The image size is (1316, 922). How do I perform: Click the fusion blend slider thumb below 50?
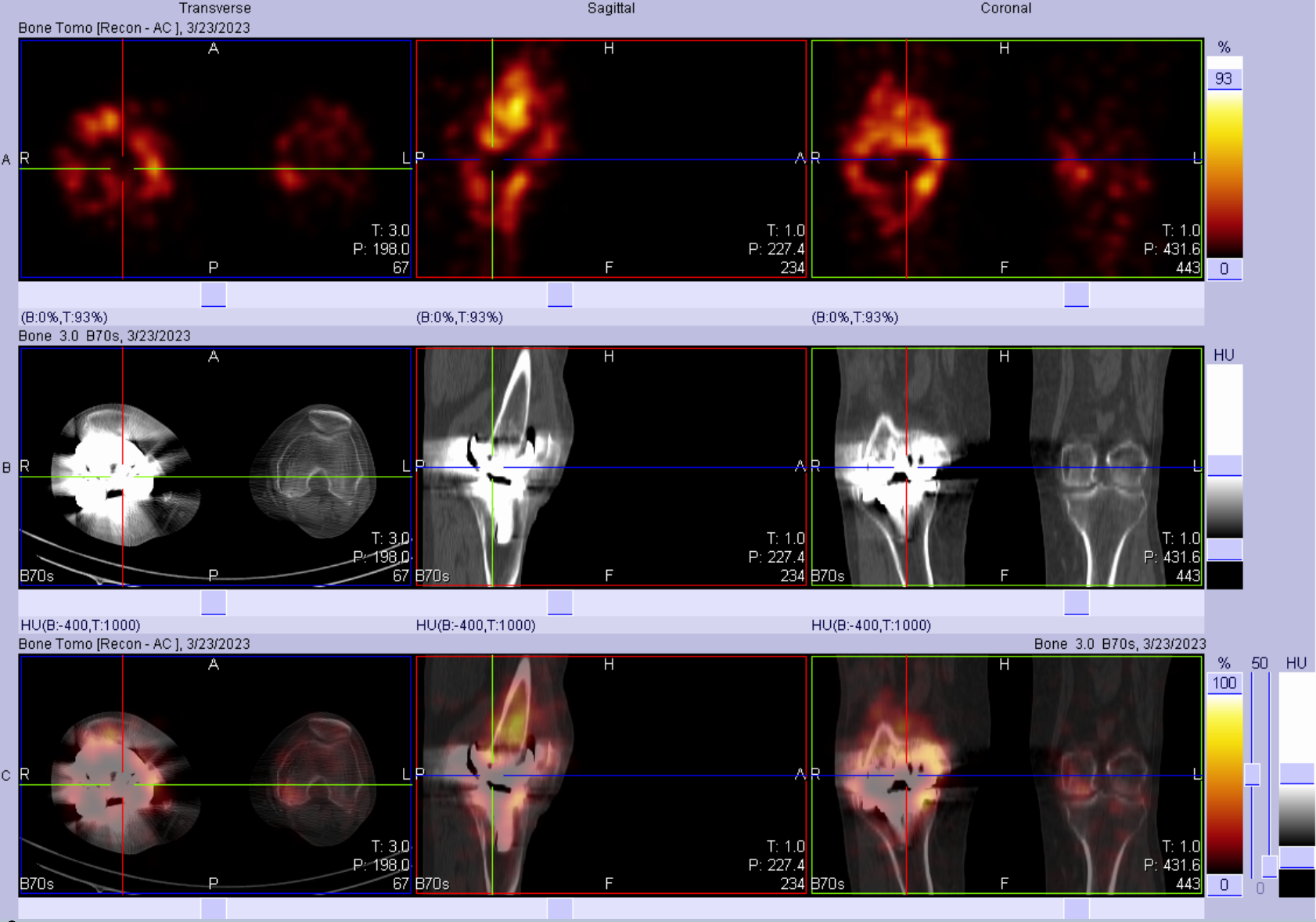click(x=1253, y=774)
